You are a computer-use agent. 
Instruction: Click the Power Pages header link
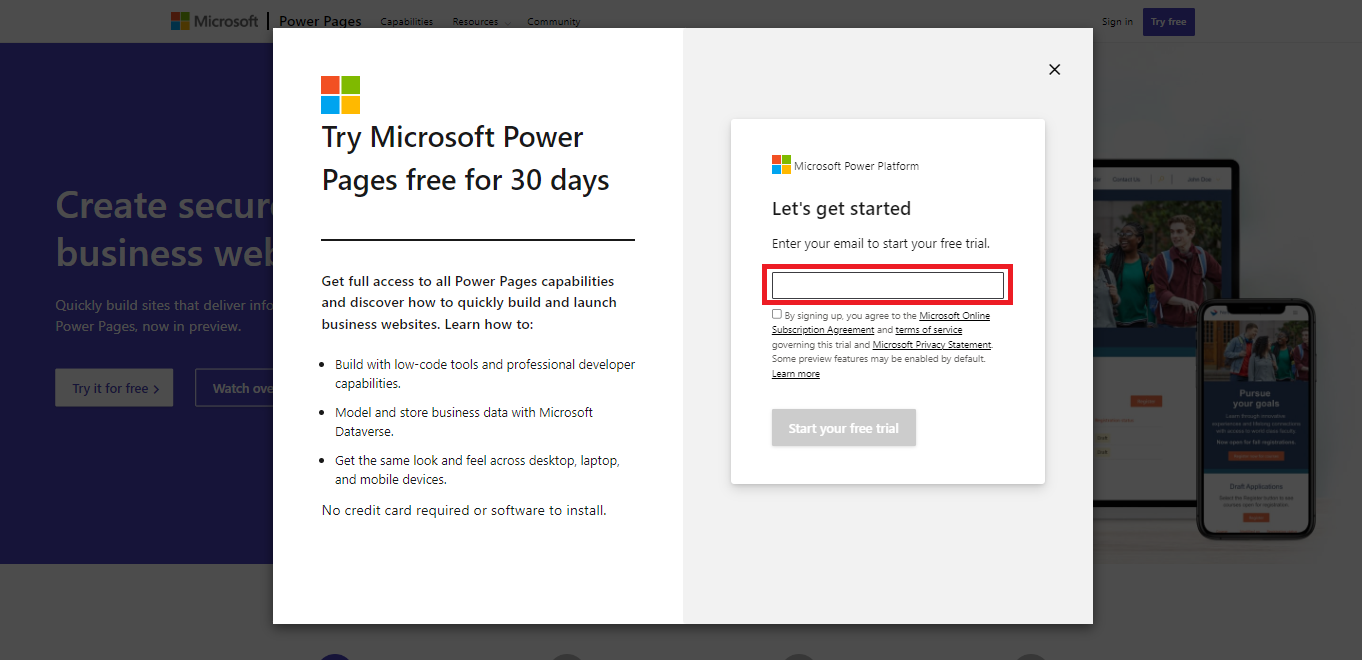pyautogui.click(x=320, y=21)
